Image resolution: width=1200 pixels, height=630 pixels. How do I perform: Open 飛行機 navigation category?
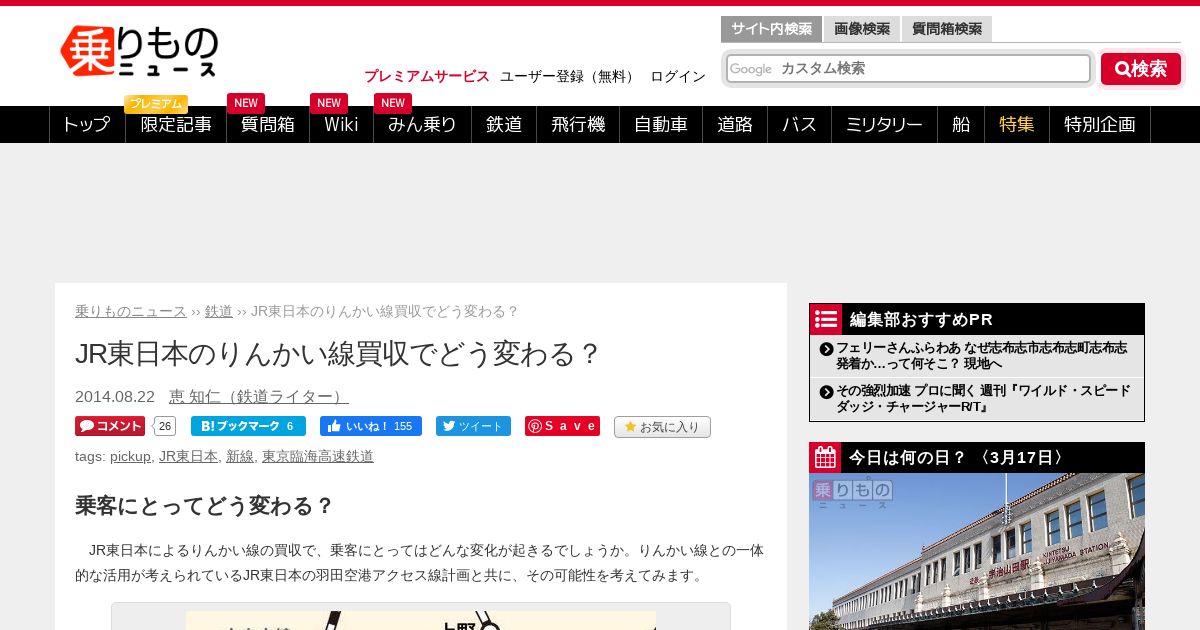click(578, 125)
